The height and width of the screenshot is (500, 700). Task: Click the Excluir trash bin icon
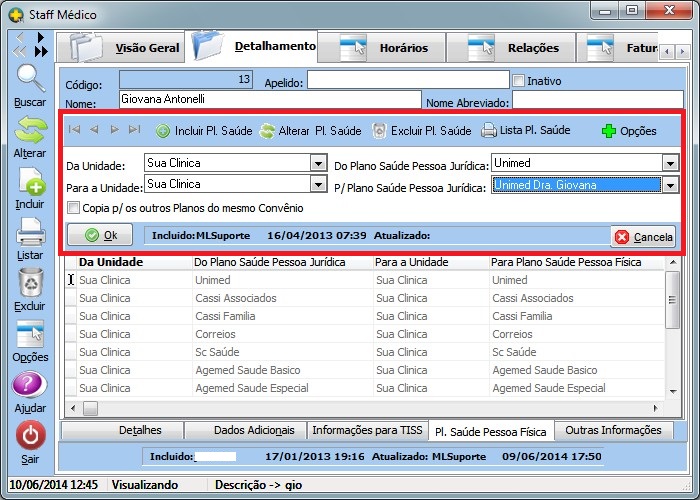tap(30, 284)
